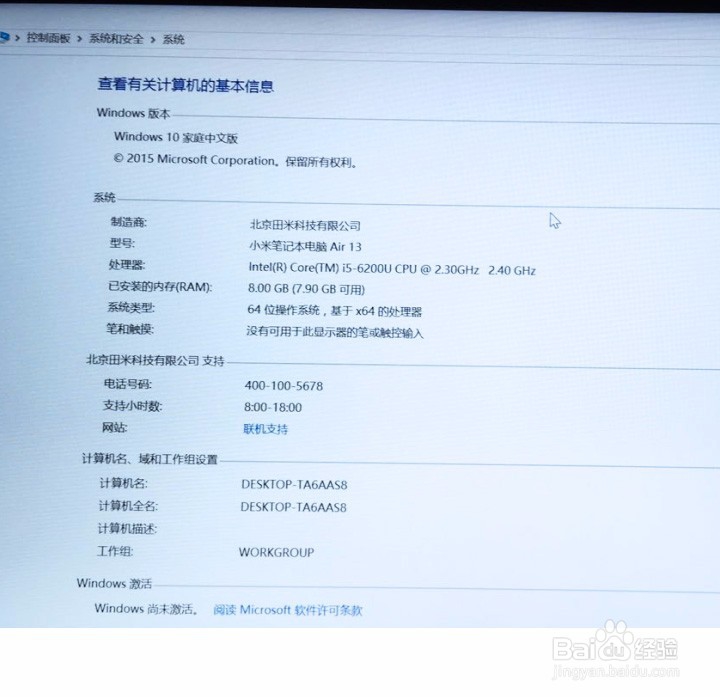Click the heading 查看有关计算机的基本信息
The width and height of the screenshot is (720, 697).
(x=186, y=85)
